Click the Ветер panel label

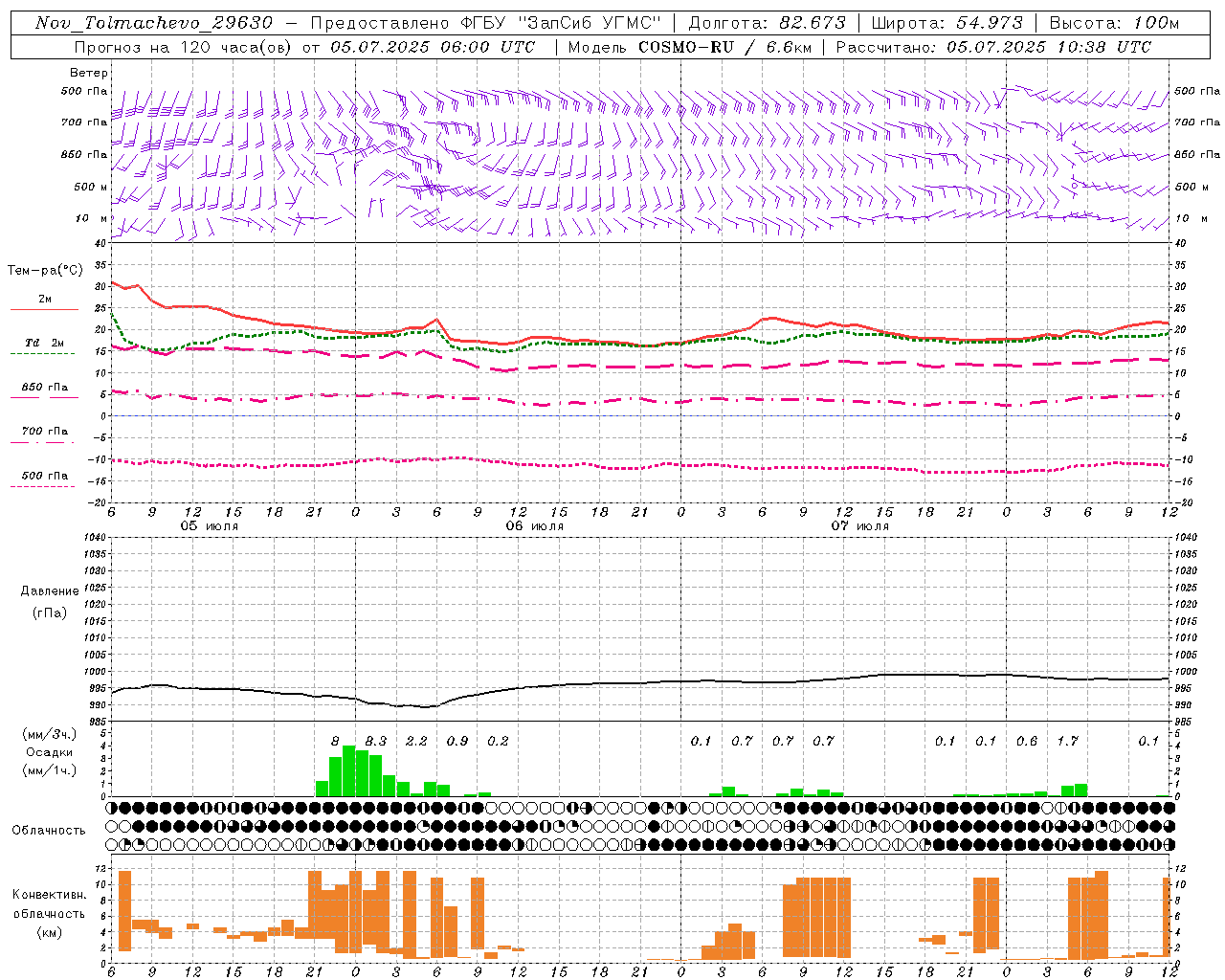[x=89, y=73]
